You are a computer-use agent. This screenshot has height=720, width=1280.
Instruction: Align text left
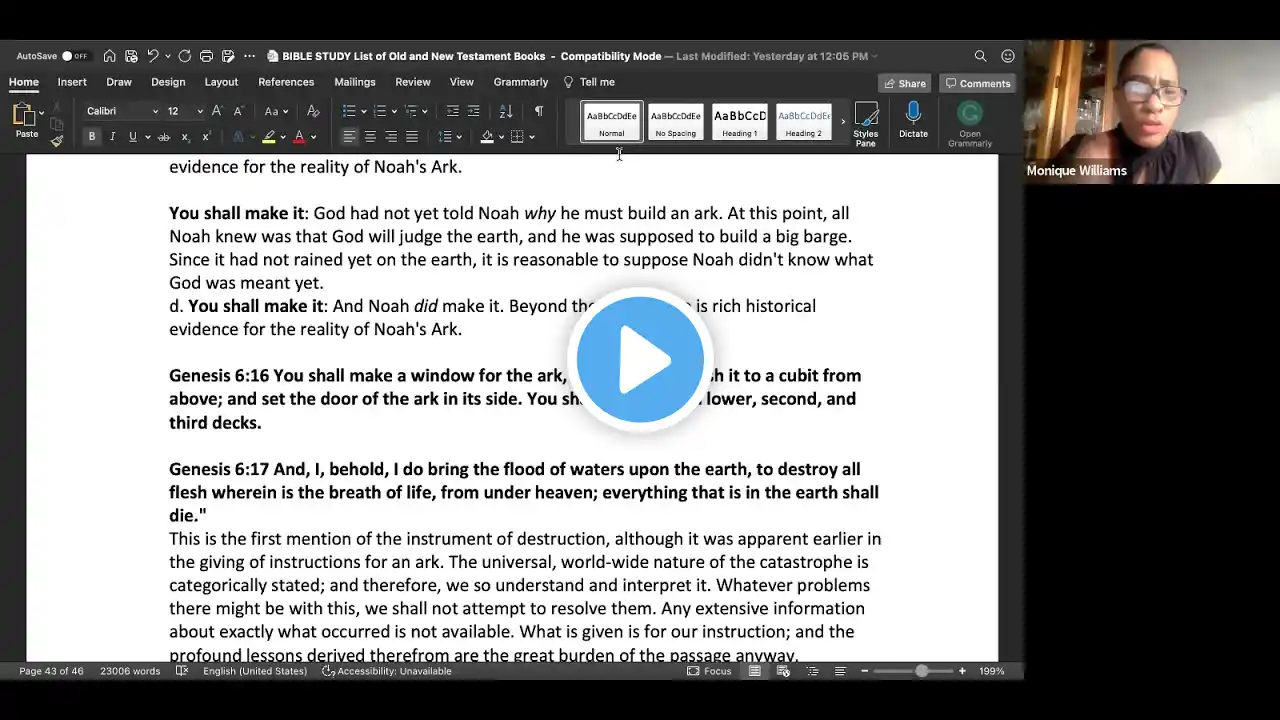click(349, 137)
